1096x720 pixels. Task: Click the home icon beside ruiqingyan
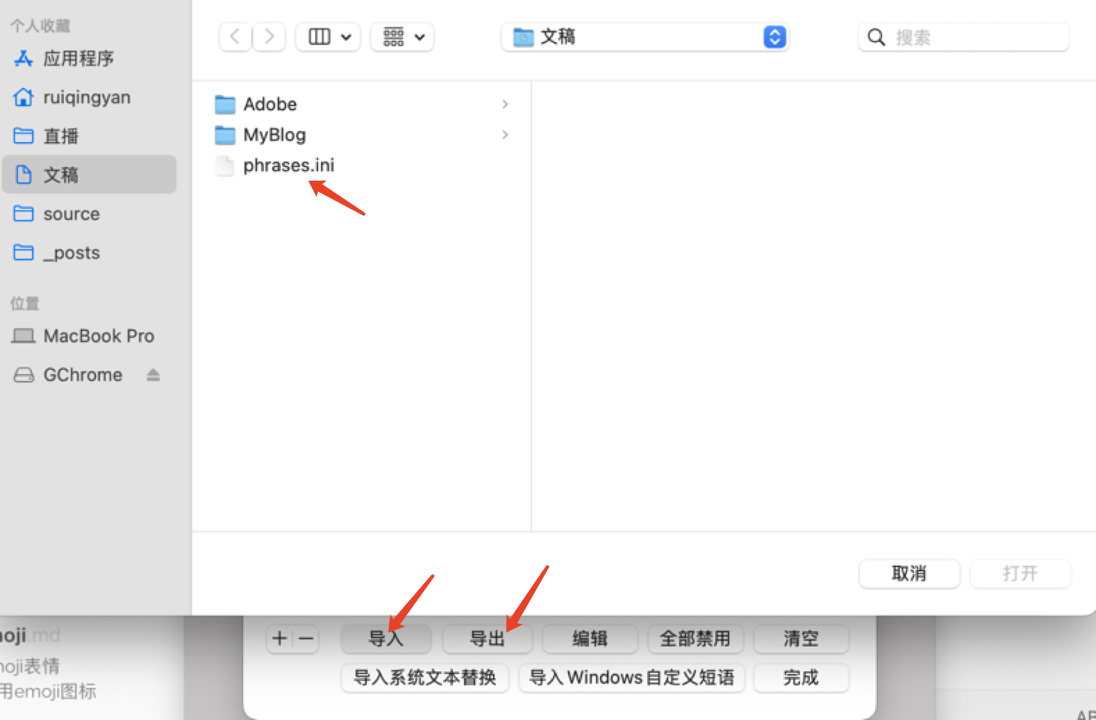(23, 97)
